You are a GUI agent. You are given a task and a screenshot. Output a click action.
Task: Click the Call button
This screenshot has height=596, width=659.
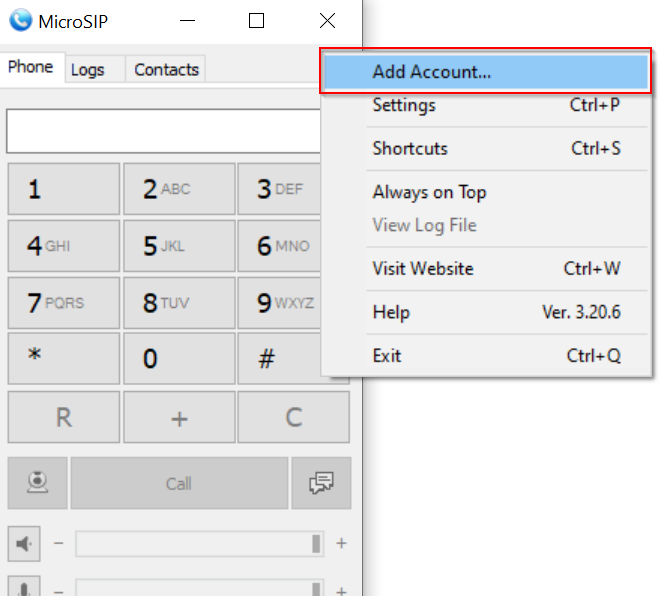point(179,483)
